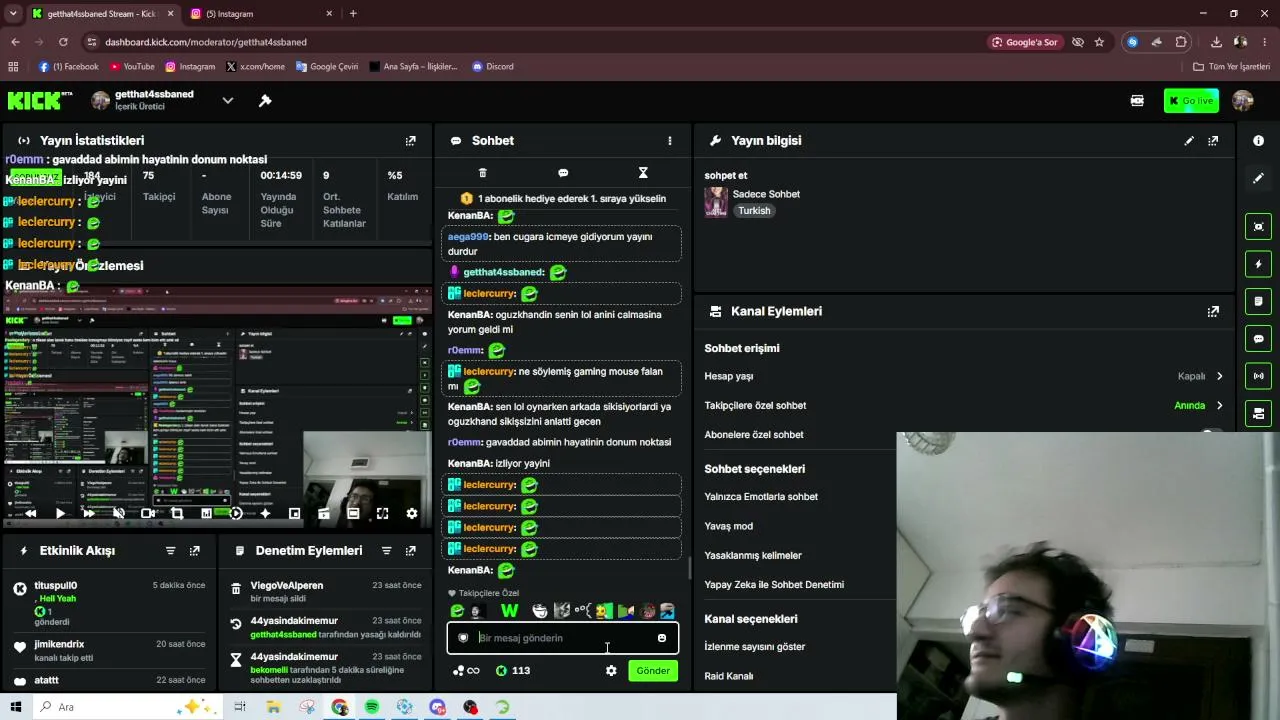Click the trash icon in chat toolbar
This screenshot has width=1280, height=720.
pyautogui.click(x=483, y=173)
